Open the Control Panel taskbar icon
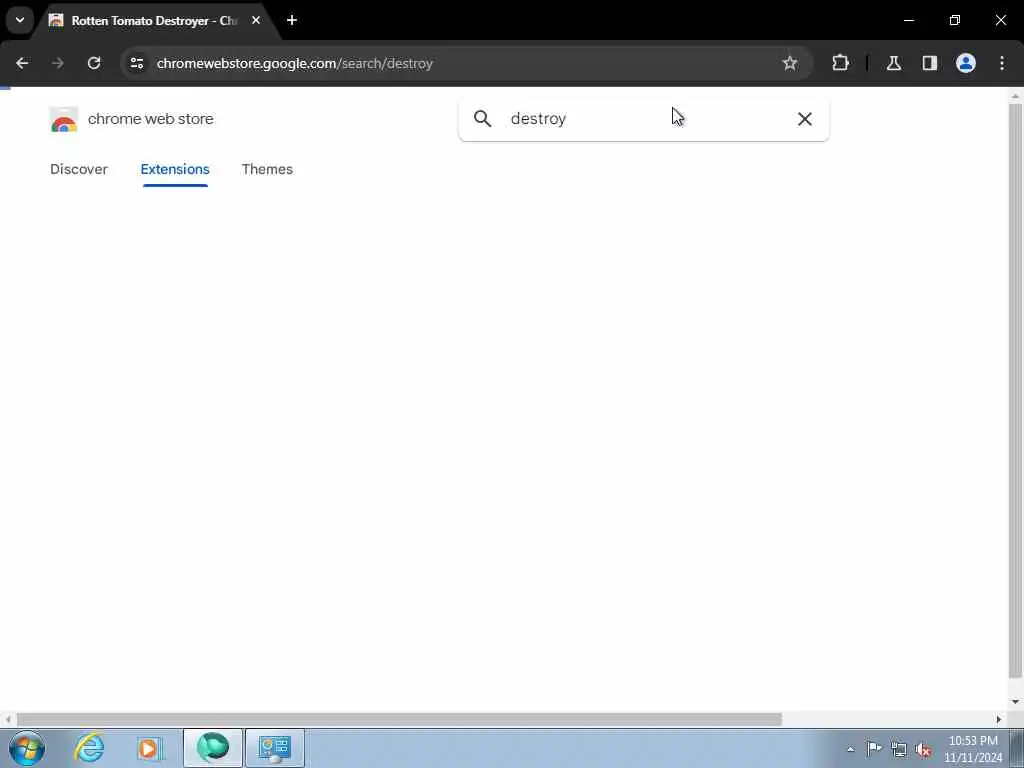This screenshot has width=1024, height=768. click(274, 748)
